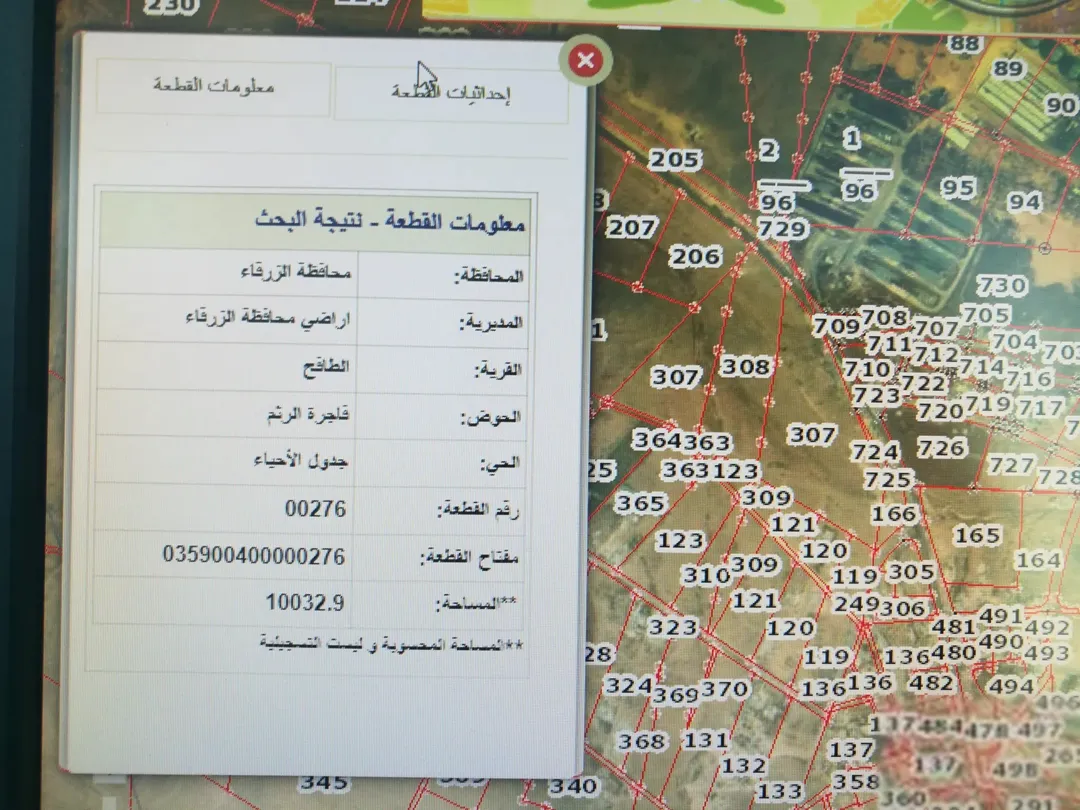
Task: Select map parcel 729
Action: 782,229
